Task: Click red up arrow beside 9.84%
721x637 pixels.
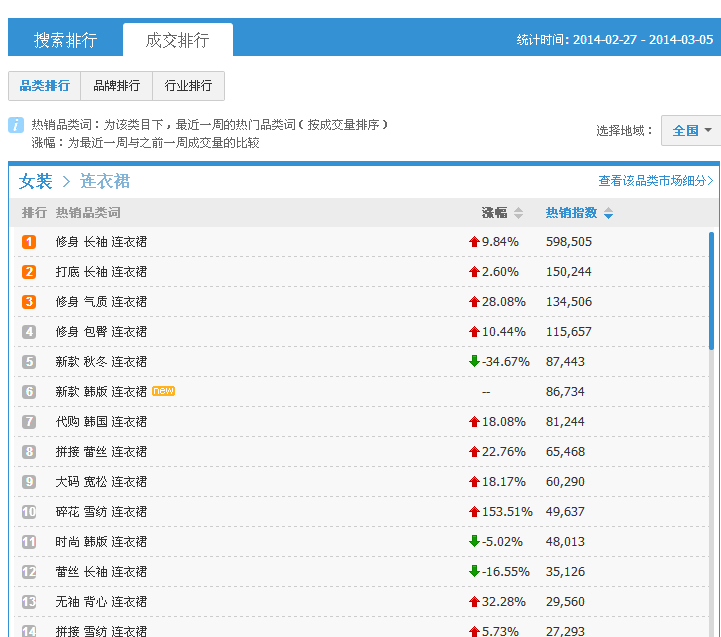Action: pyautogui.click(x=474, y=241)
